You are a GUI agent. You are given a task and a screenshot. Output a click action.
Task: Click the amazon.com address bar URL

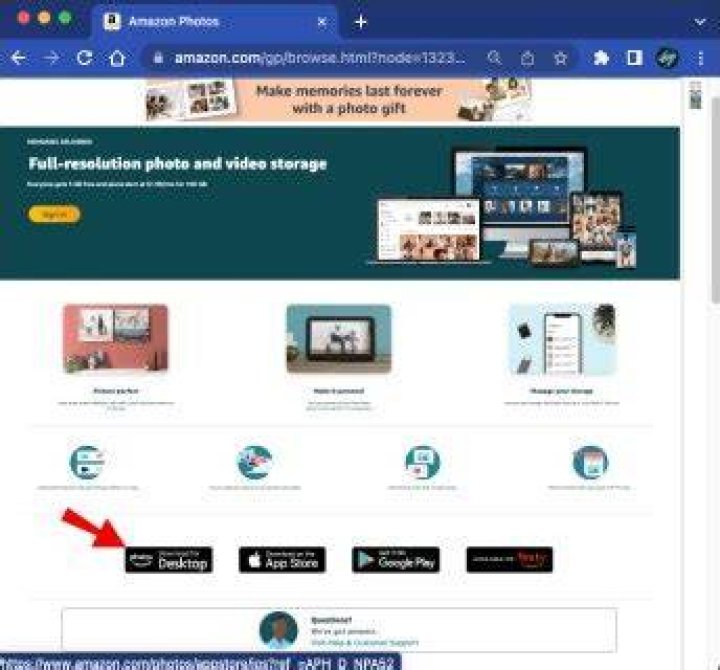(x=319, y=58)
